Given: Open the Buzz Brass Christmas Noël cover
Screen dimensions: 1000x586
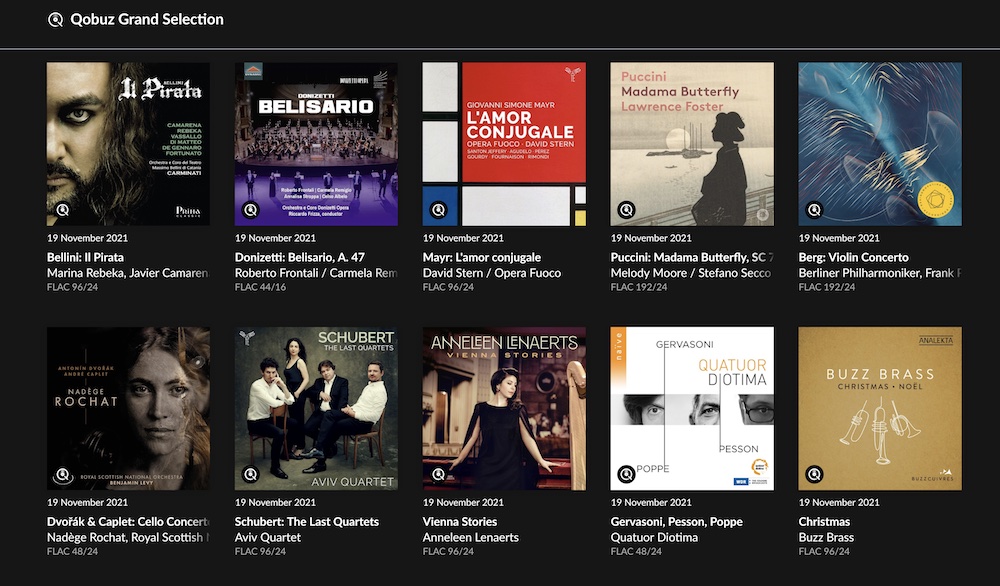Looking at the screenshot, I should (x=880, y=409).
